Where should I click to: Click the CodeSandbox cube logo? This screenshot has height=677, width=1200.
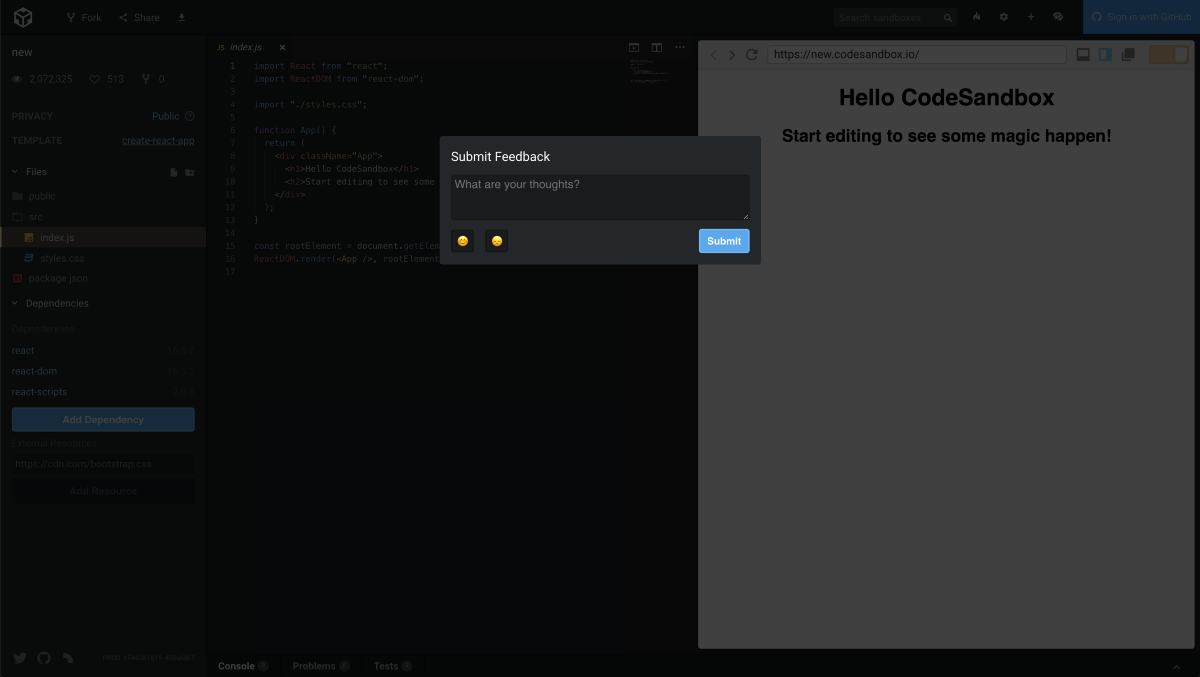point(22,17)
